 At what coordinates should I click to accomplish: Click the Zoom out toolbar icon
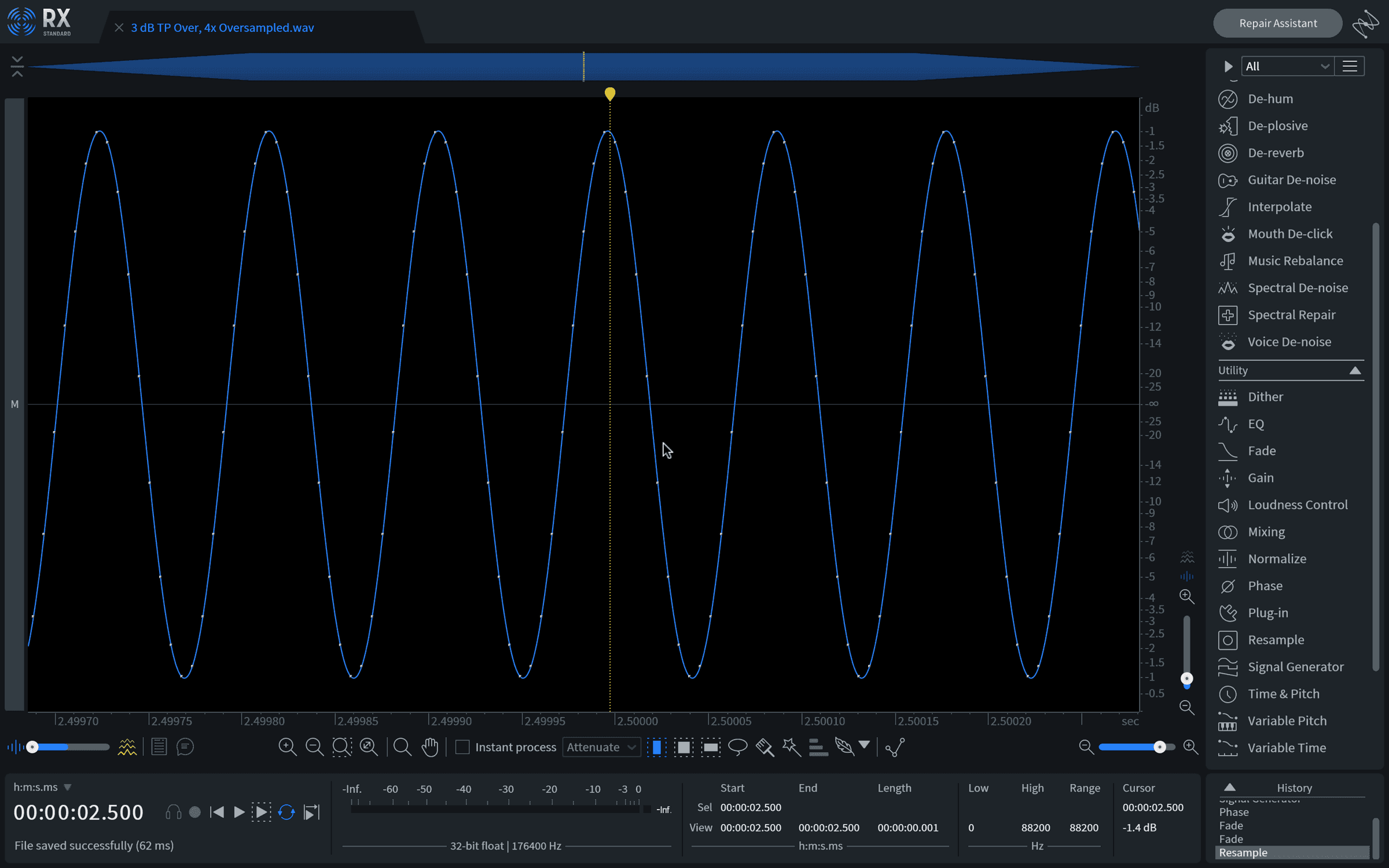point(314,747)
